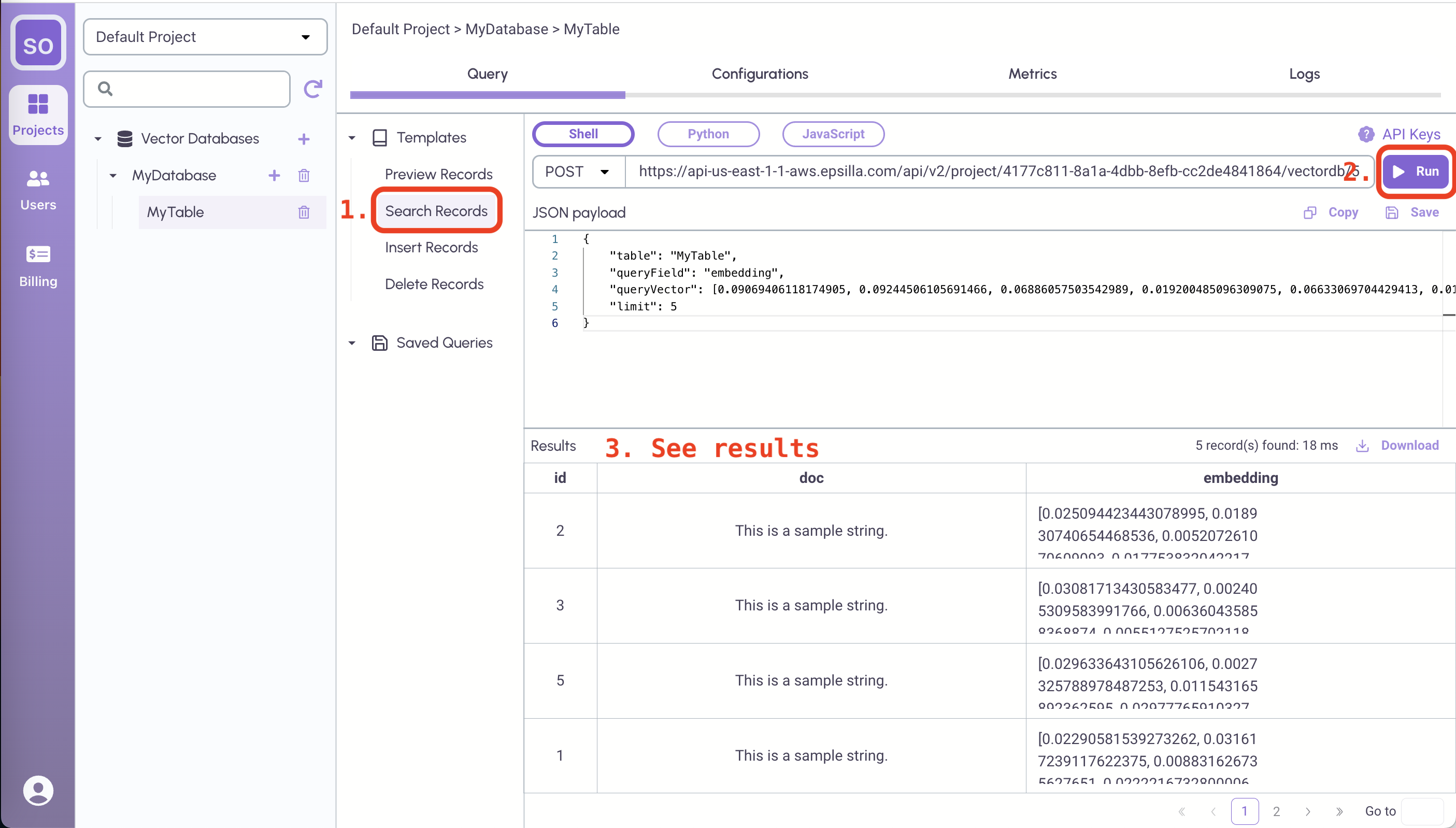Delete MyDatabase using its trash icon

(x=304, y=175)
